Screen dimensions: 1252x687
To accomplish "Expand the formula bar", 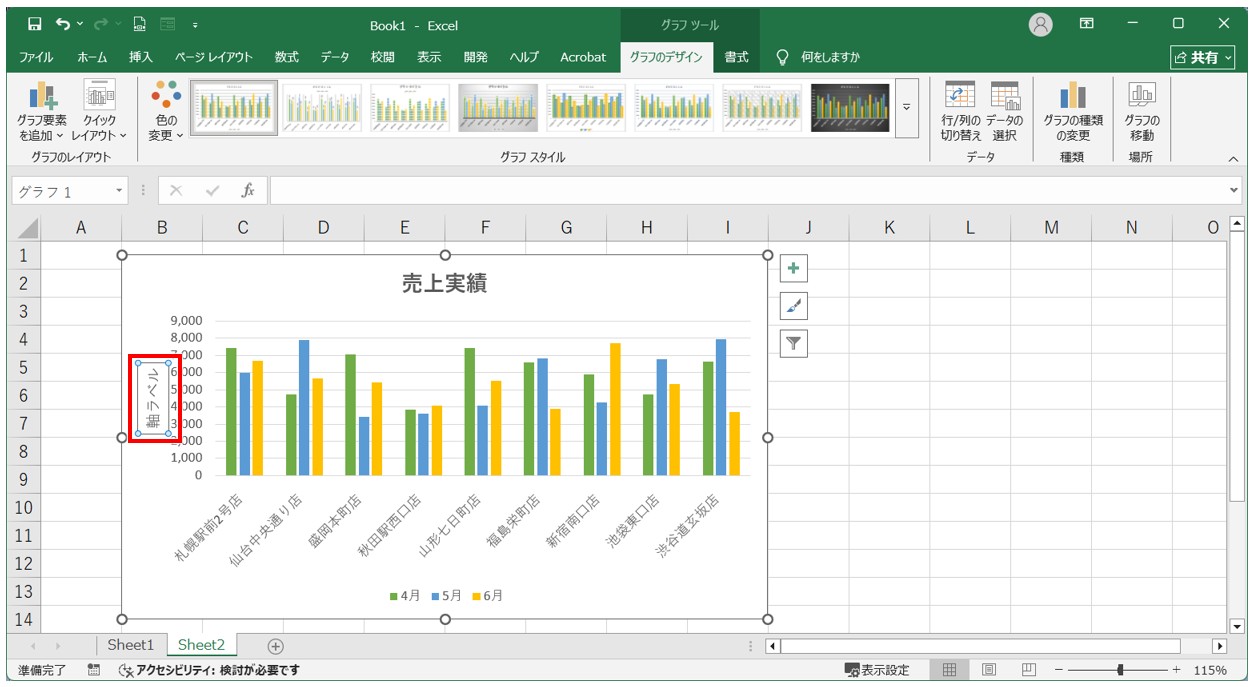I will 1233,190.
